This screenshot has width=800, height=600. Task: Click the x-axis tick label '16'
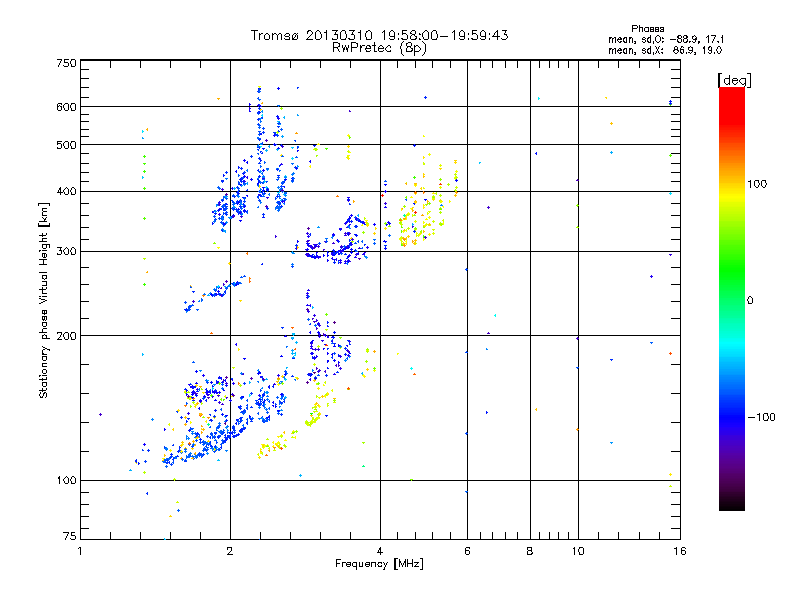(x=680, y=551)
